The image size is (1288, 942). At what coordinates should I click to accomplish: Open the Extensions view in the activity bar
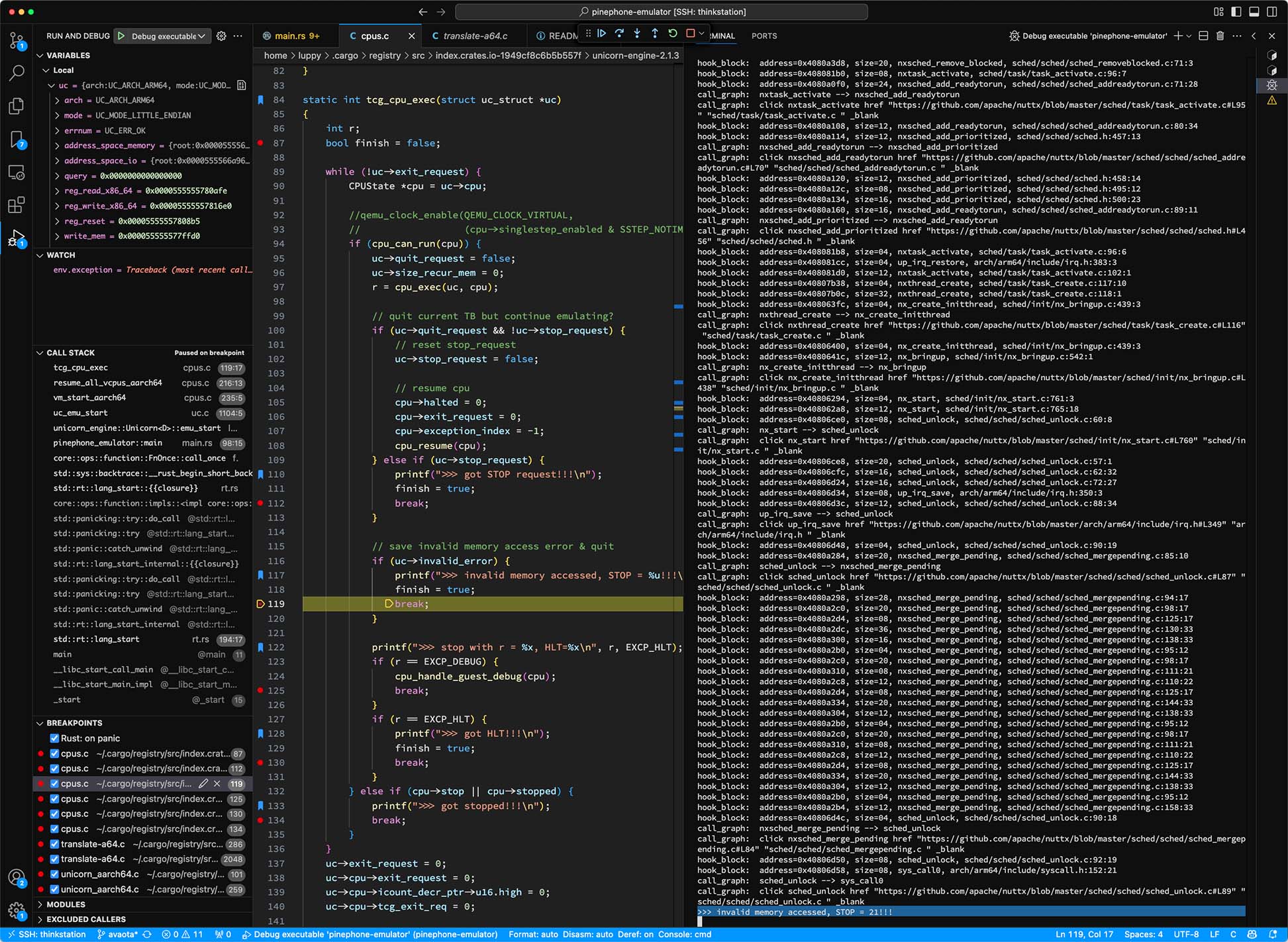pos(17,205)
